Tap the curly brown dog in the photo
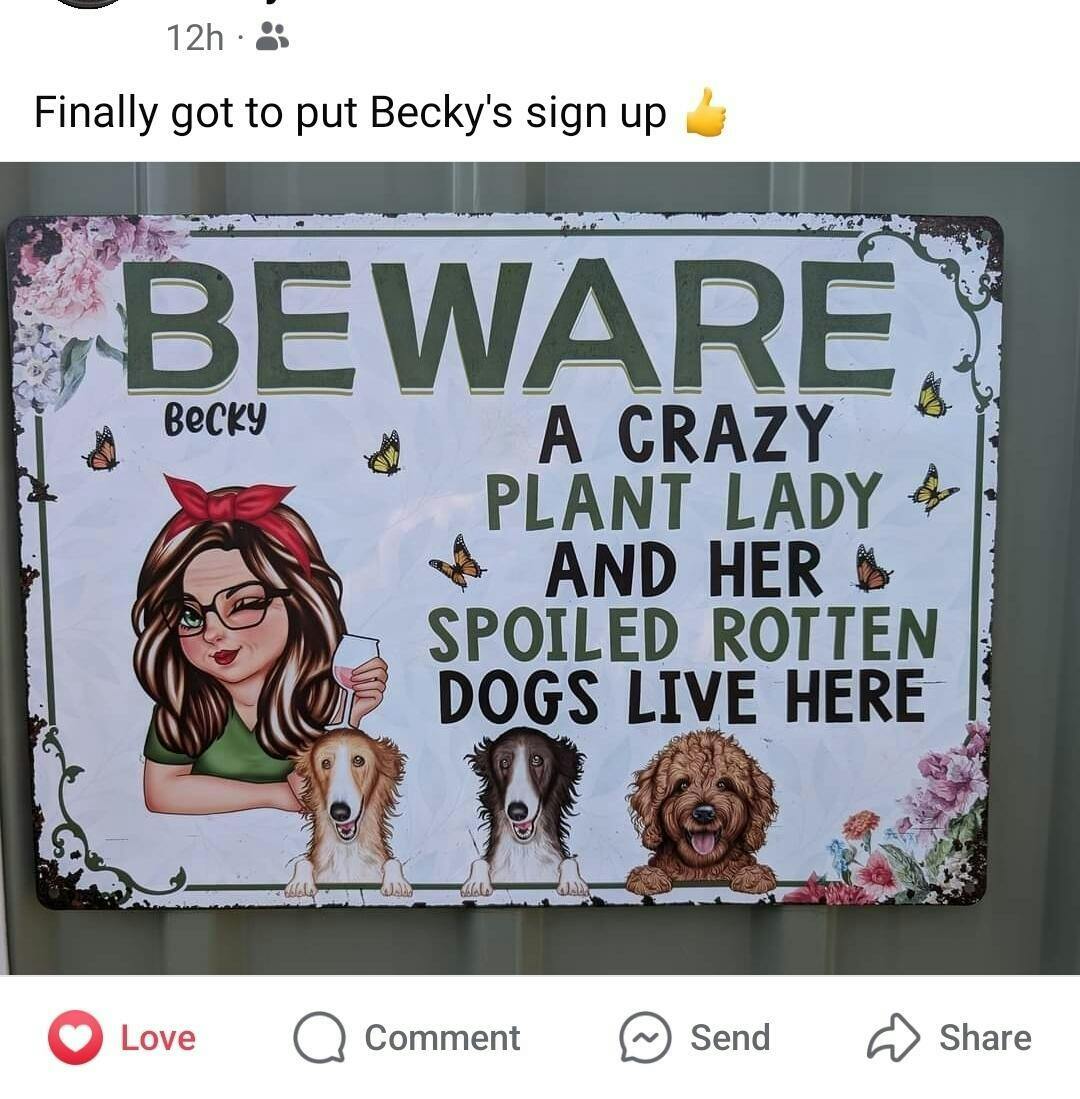 coord(703,812)
